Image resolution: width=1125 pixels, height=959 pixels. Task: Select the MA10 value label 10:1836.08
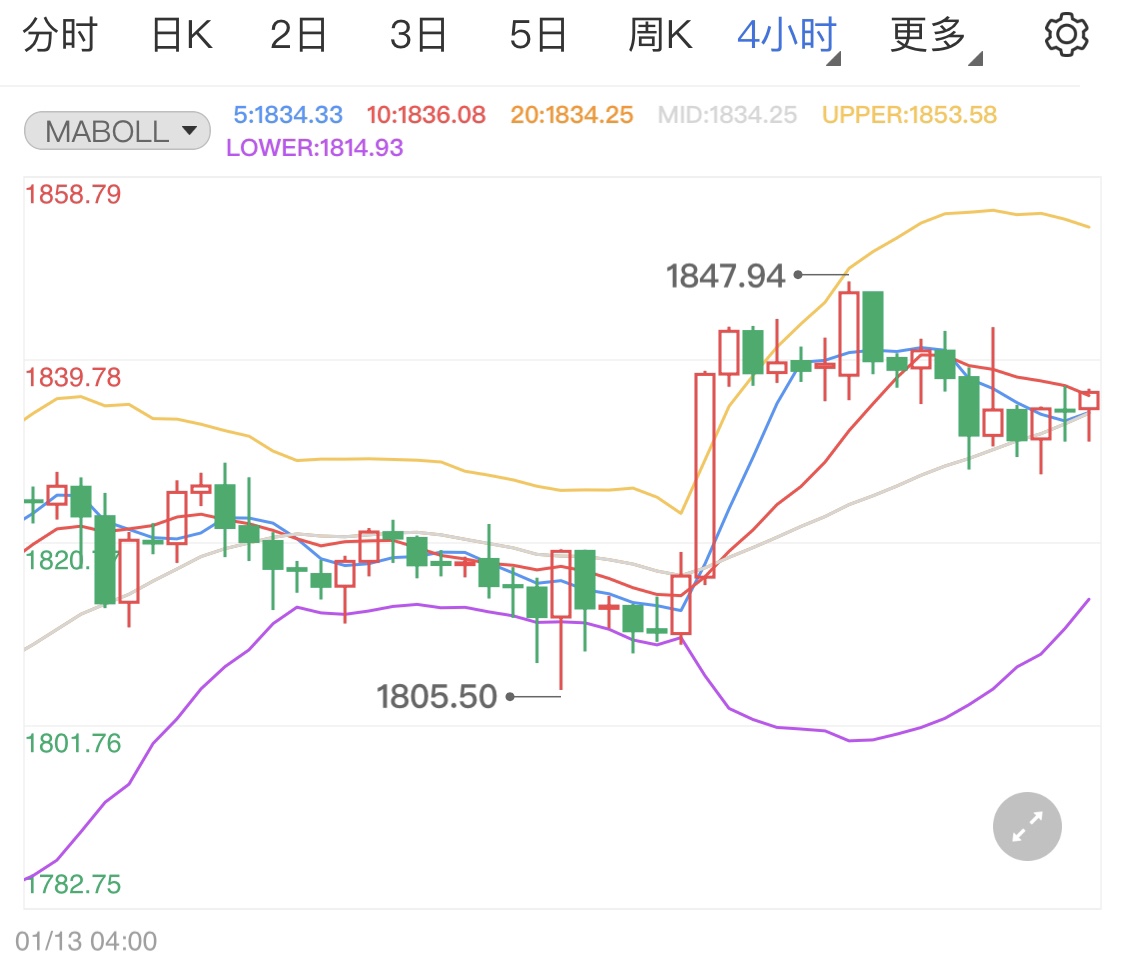[x=426, y=114]
